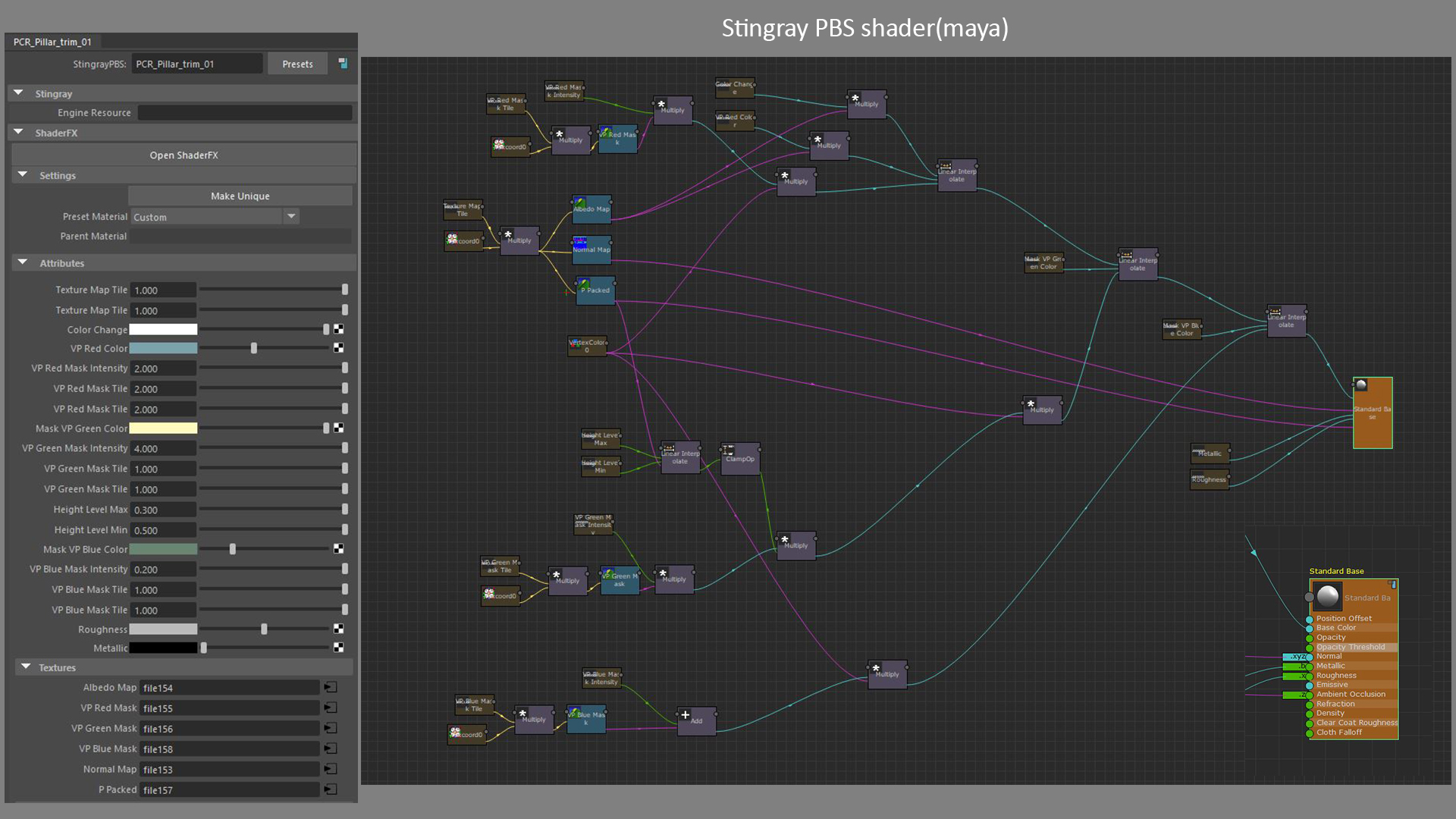The height and width of the screenshot is (819, 1456).
Task: Click the Normal Map file connection icon
Action: tap(331, 769)
